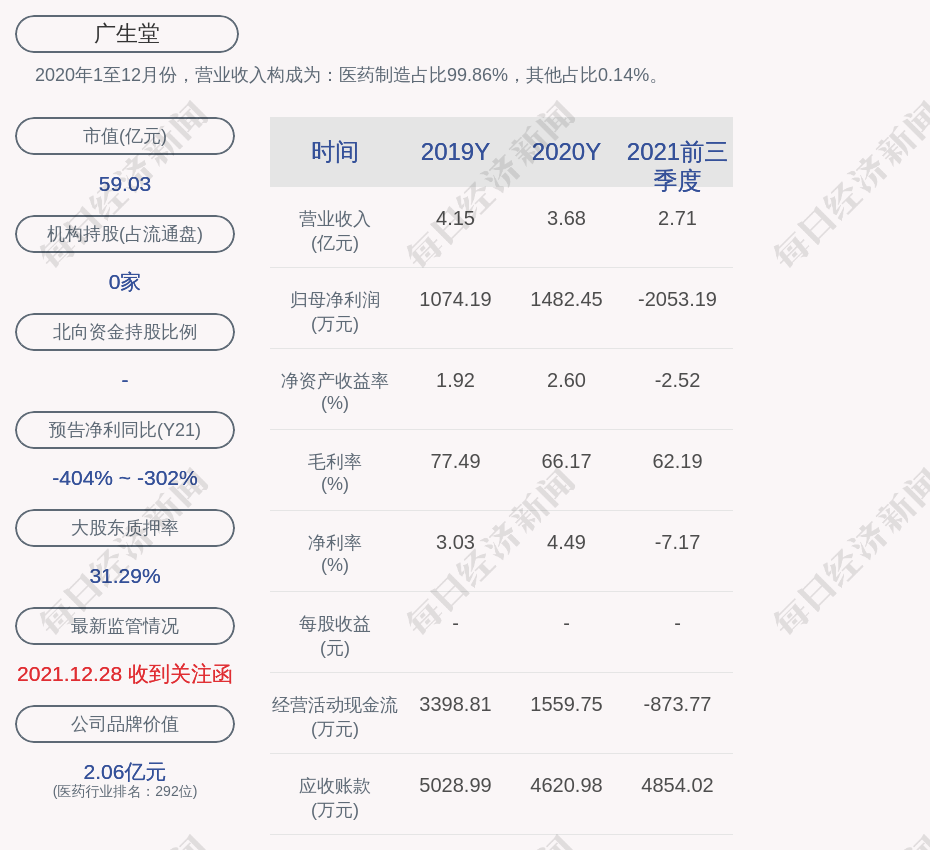Click the 广生堂 company name pill

[x=127, y=34]
